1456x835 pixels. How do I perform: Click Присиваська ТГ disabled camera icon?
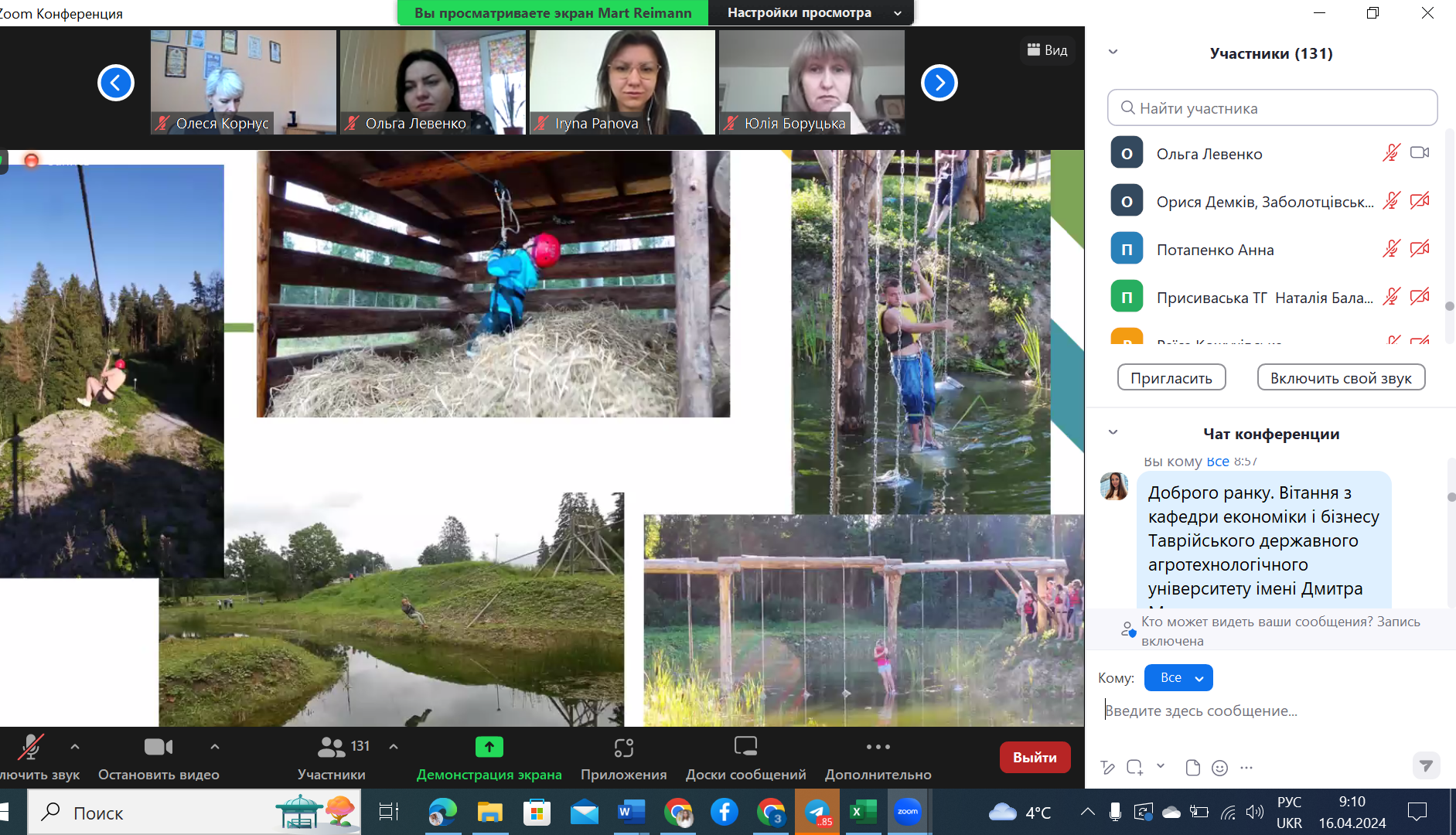(x=1420, y=297)
